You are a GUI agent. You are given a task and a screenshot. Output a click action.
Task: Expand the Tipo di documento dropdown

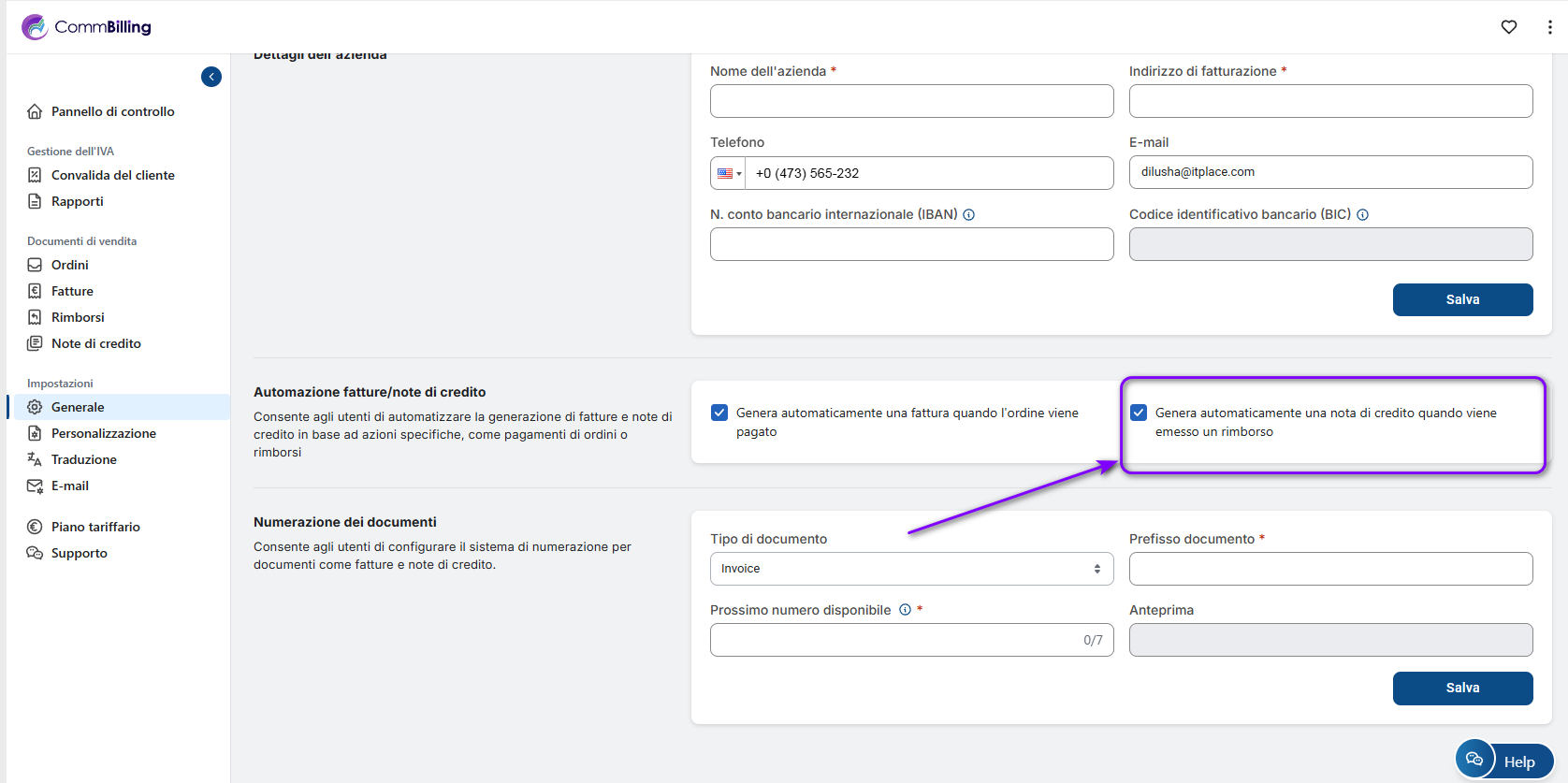[911, 569]
